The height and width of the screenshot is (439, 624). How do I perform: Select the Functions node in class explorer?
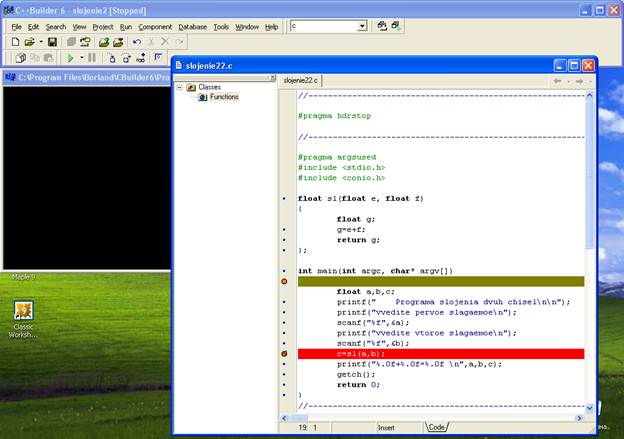(223, 97)
